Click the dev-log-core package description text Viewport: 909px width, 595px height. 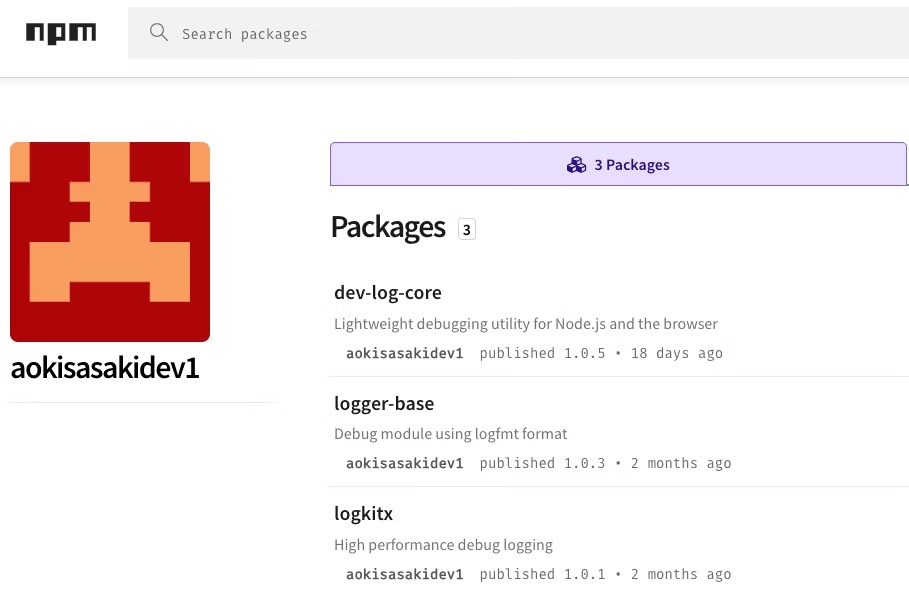tap(526, 323)
